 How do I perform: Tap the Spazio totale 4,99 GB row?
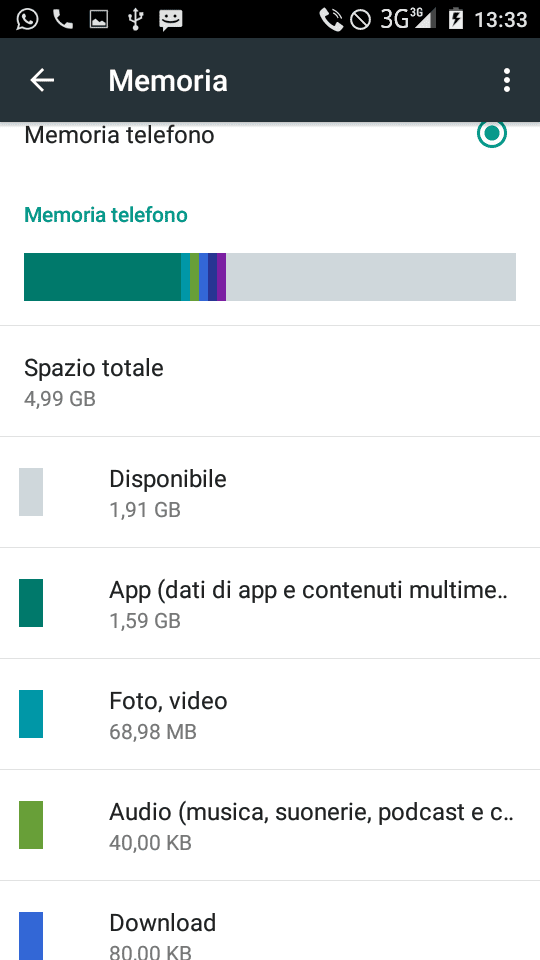point(270,381)
